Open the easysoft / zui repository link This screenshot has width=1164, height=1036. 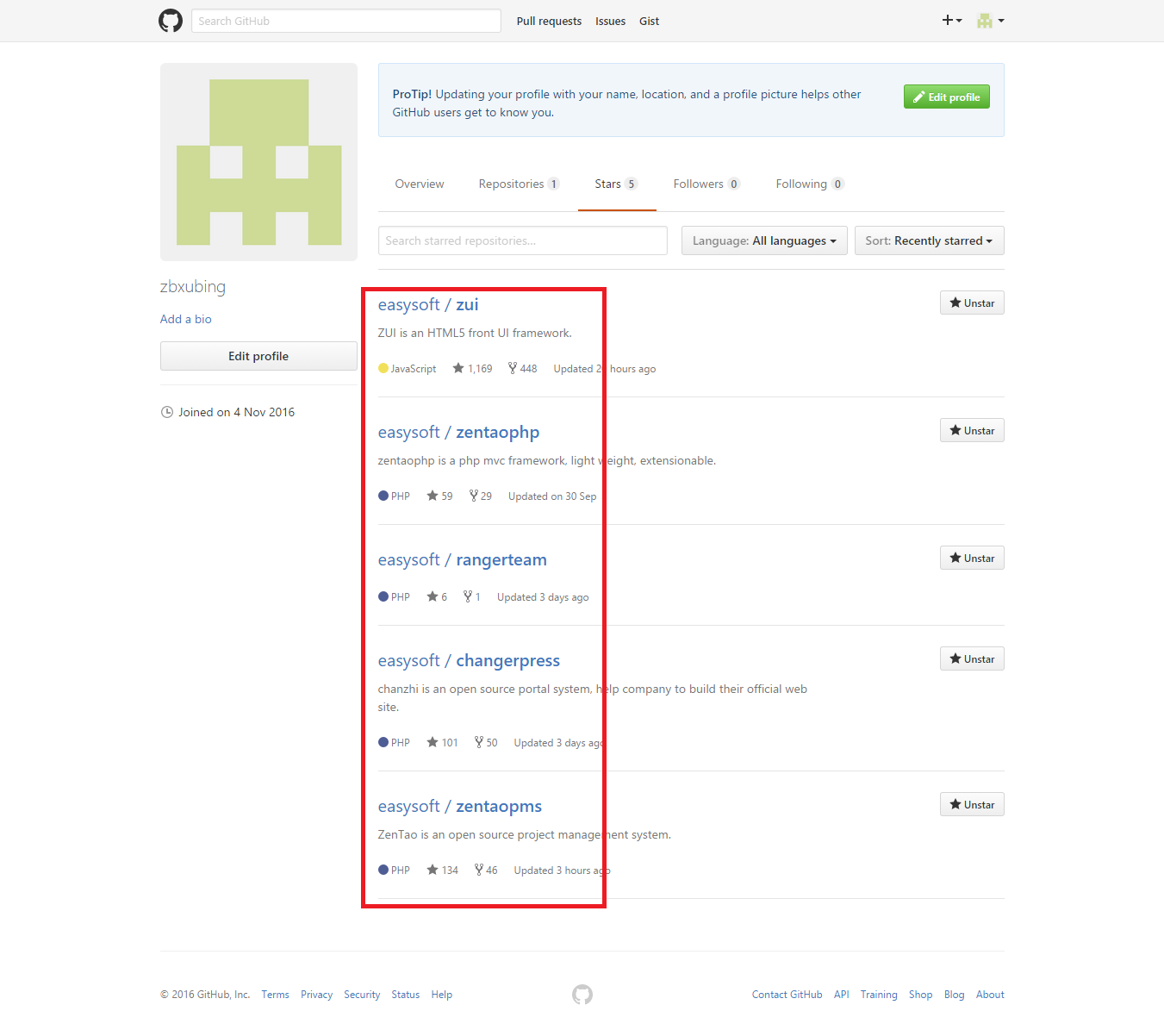[428, 305]
